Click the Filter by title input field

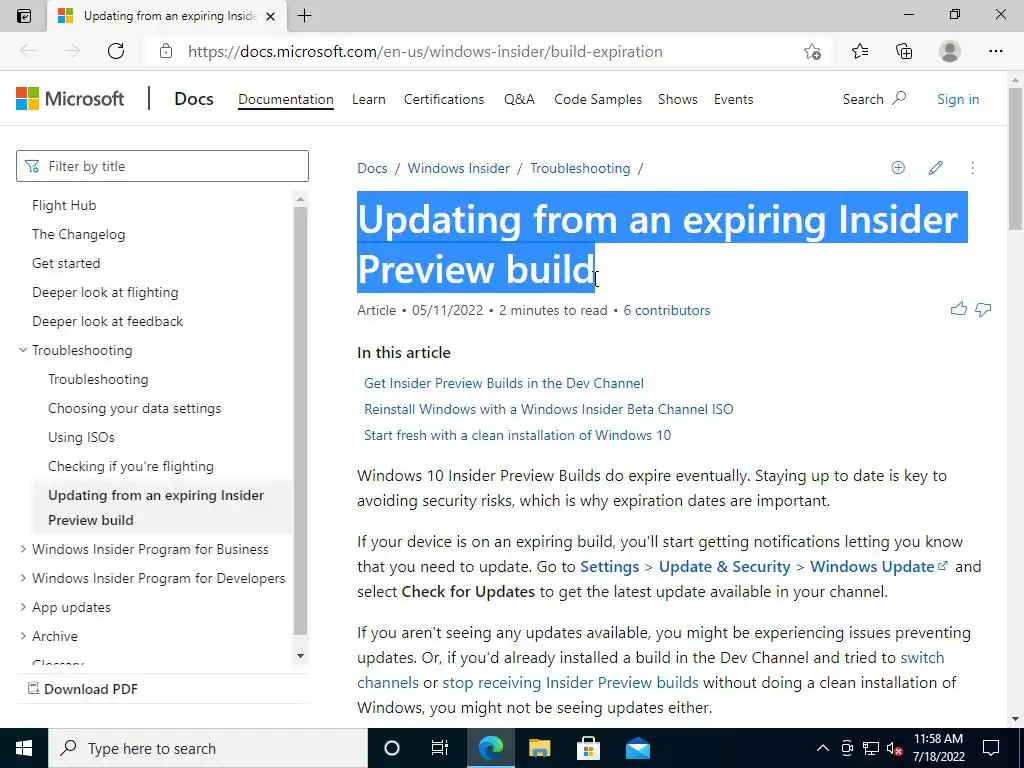tap(162, 166)
